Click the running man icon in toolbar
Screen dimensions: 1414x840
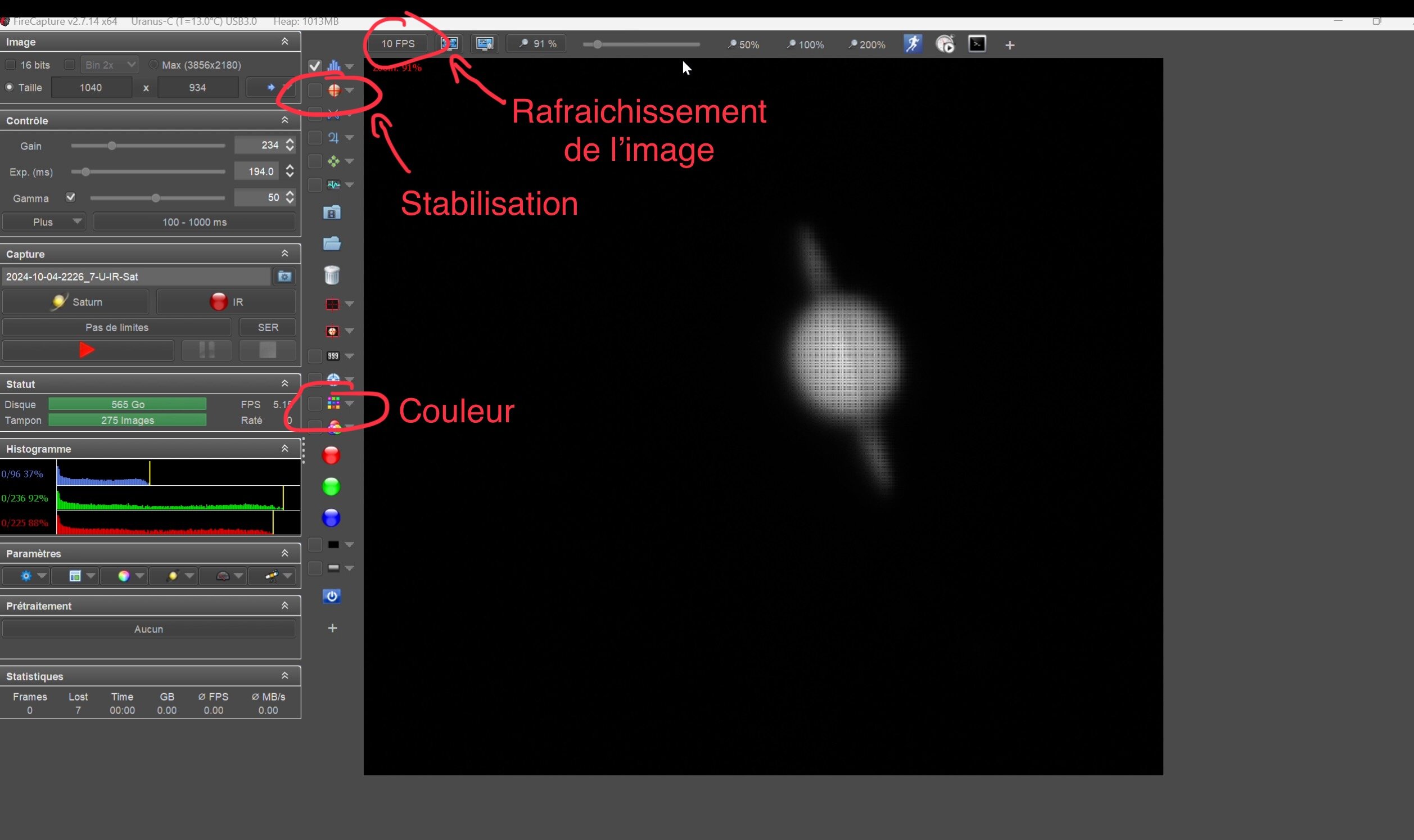[912, 44]
